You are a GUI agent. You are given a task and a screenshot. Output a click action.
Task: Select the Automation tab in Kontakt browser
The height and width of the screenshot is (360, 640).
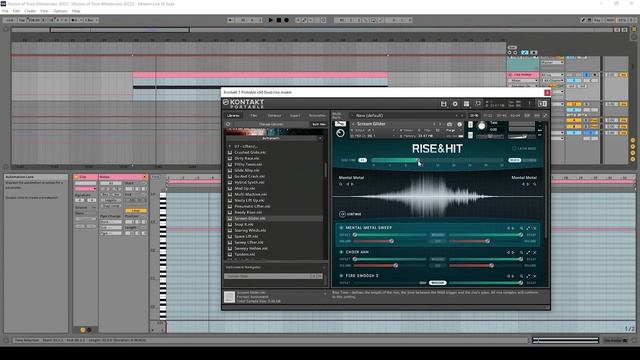click(317, 116)
